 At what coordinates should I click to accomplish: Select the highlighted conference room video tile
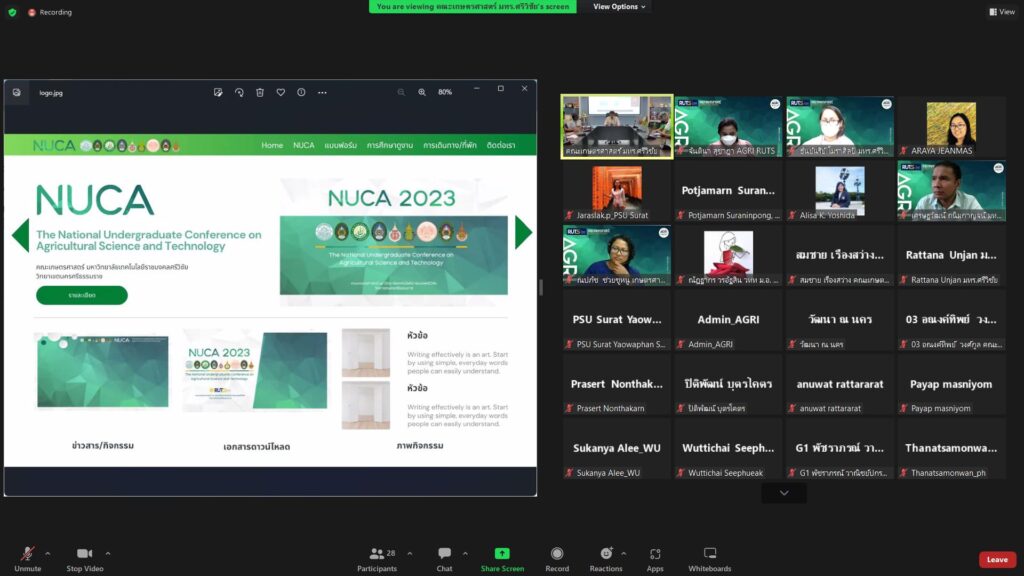tap(616, 126)
